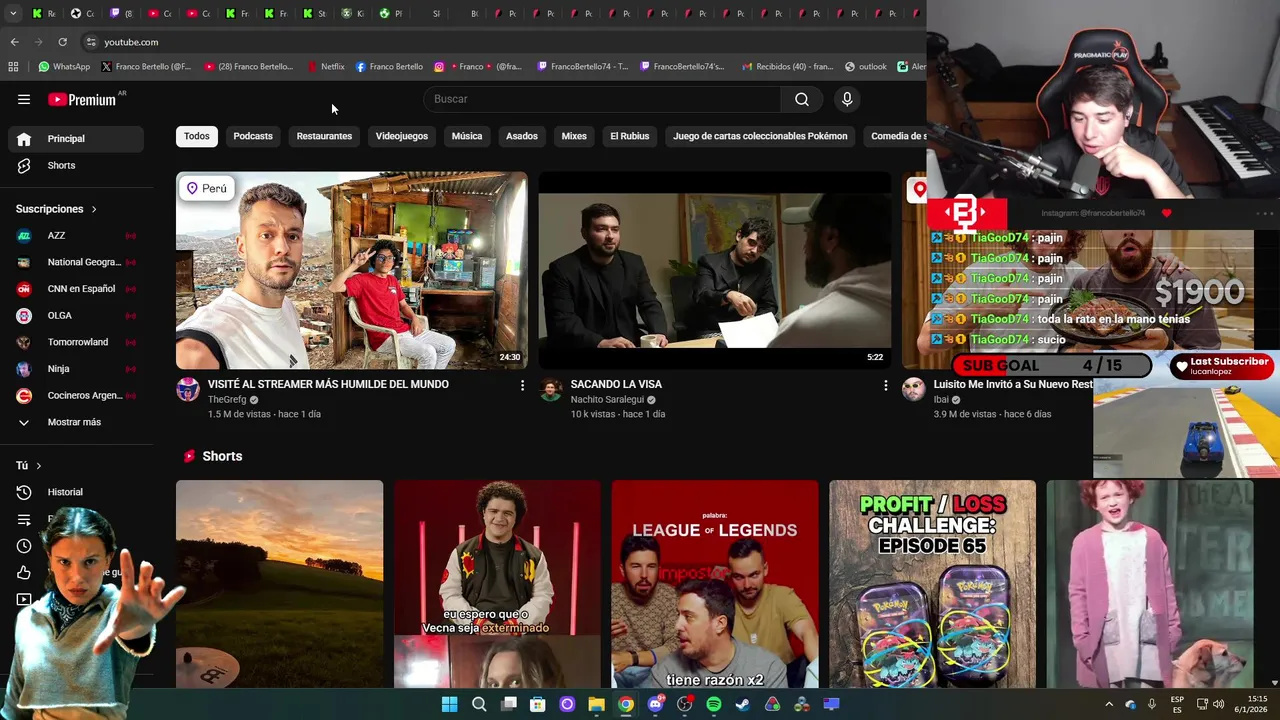Open TheGrefg channel avatar
Screen dimensions: 1280x720
coord(188,390)
